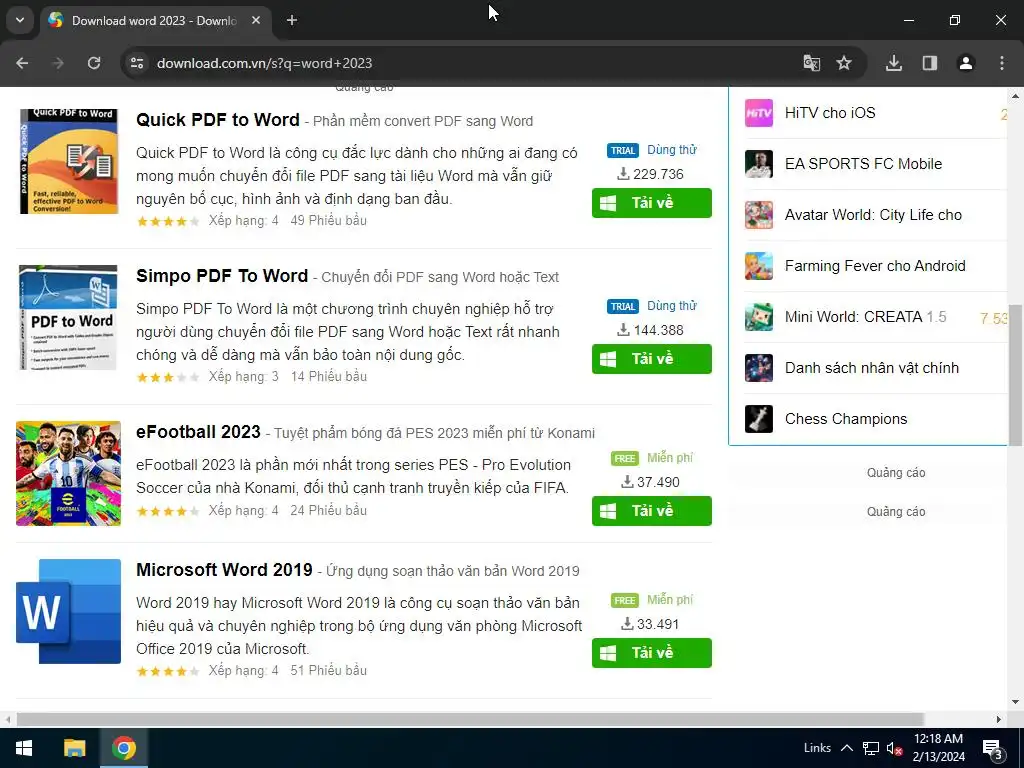Image resolution: width=1024 pixels, height=768 pixels.
Task: Open the Simpo PDF To Word title link
Action: click(x=222, y=276)
